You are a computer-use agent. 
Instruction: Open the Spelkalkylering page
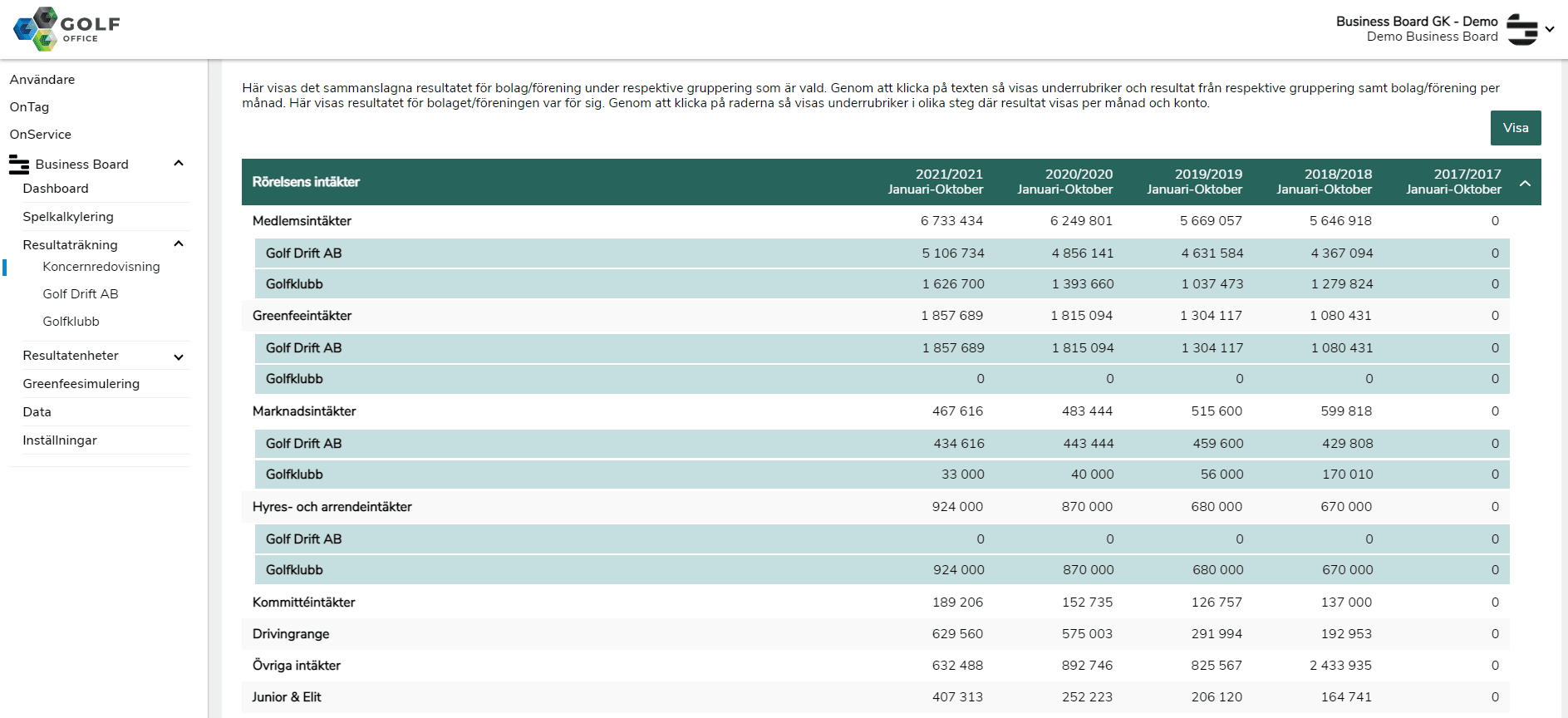[68, 217]
